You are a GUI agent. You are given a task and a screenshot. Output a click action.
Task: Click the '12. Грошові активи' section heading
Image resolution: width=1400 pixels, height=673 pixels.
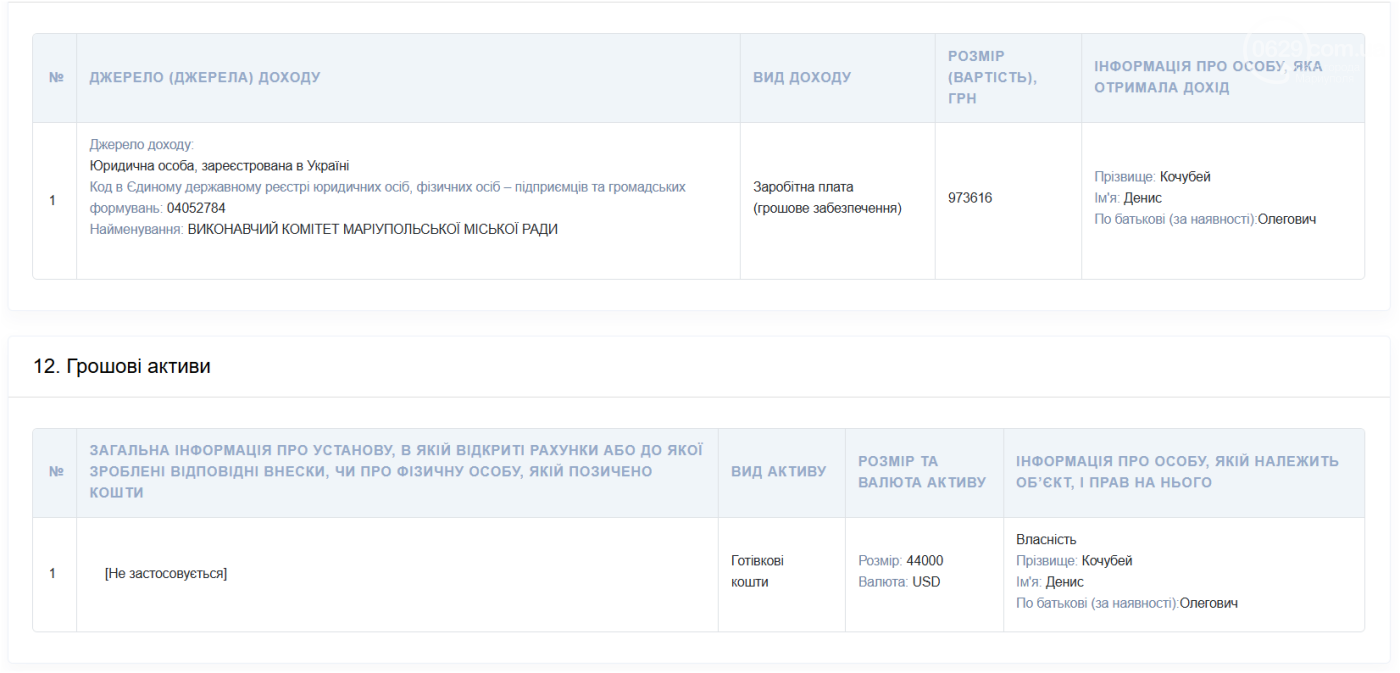pos(122,367)
